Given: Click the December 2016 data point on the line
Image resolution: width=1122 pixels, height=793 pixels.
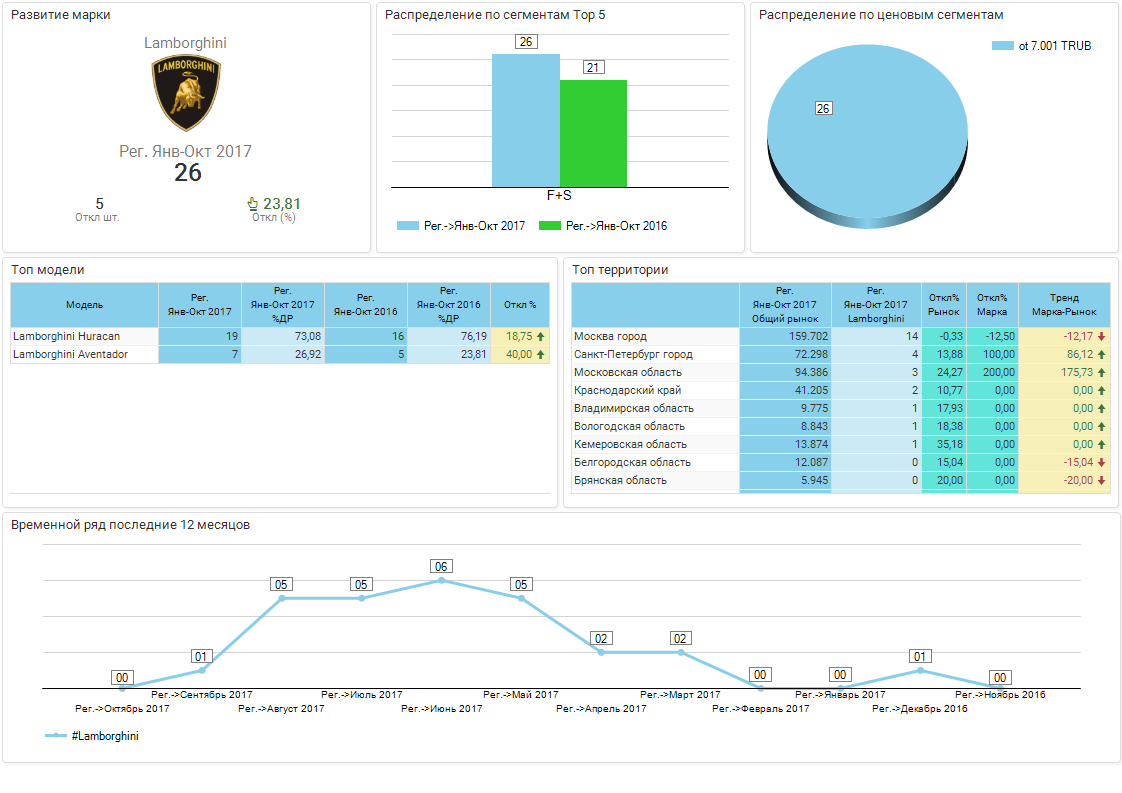Looking at the screenshot, I should [920, 671].
